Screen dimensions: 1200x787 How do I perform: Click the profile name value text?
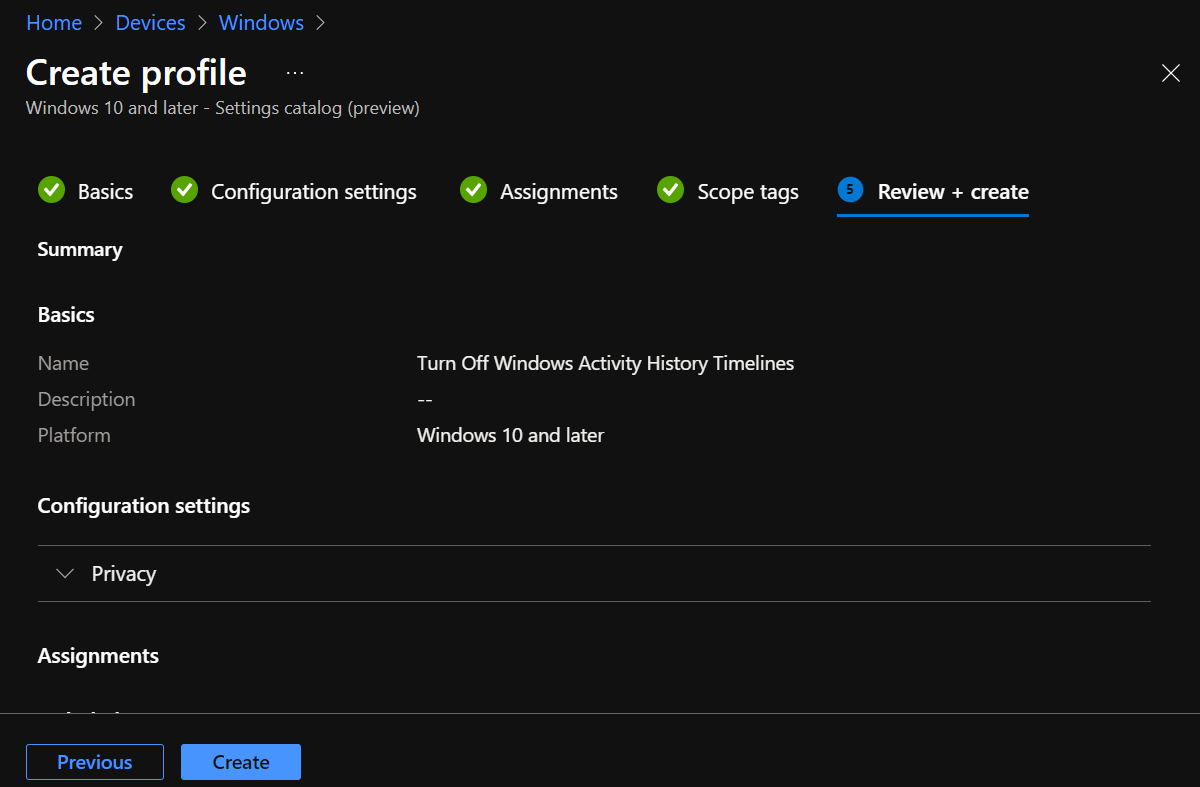pyautogui.click(x=605, y=364)
